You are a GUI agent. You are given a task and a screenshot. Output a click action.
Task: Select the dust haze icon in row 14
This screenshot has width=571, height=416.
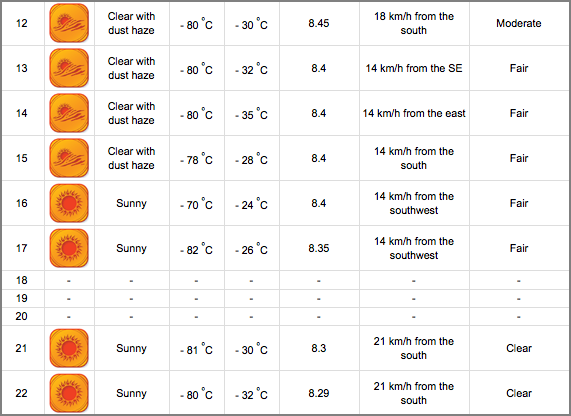click(69, 113)
